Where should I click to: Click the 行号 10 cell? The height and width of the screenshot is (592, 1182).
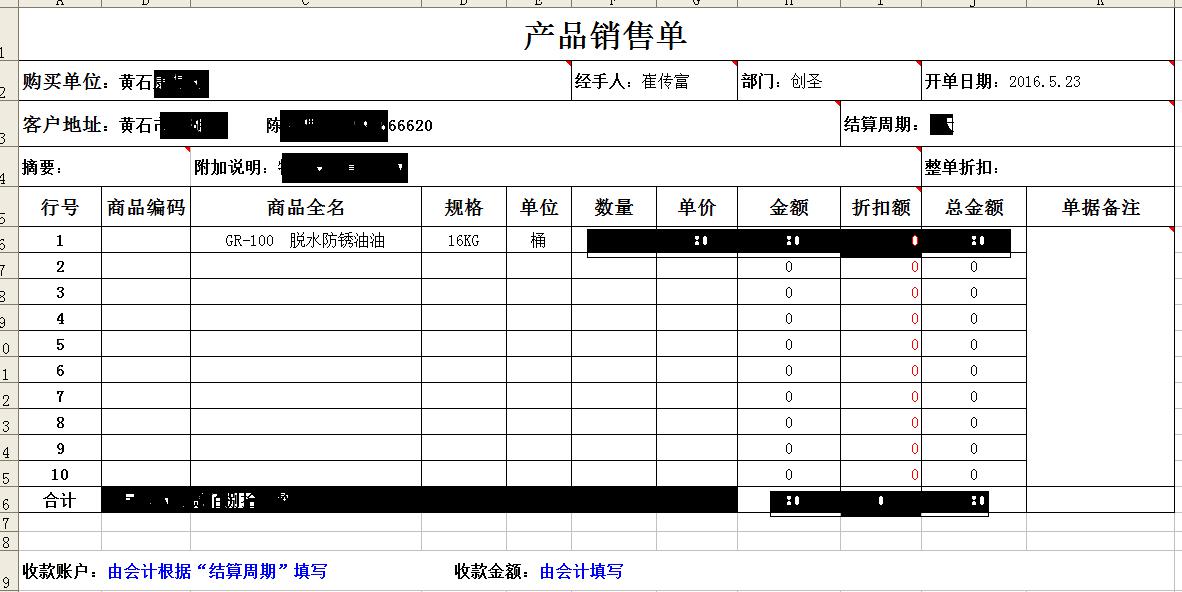tap(60, 475)
